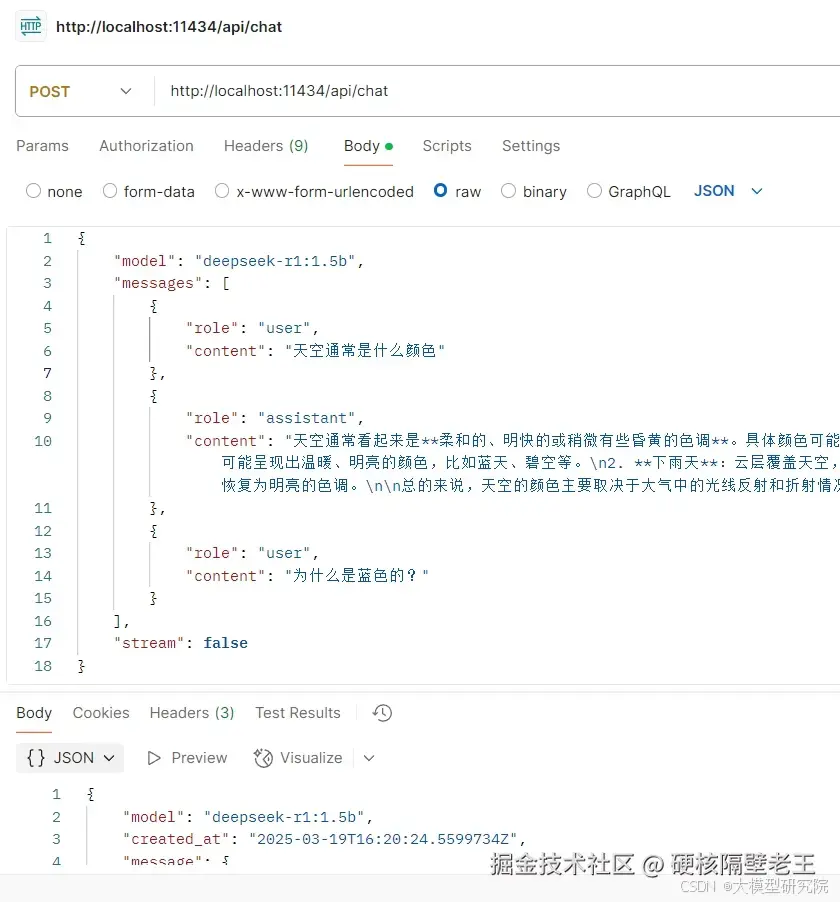Open the Settings tab
This screenshot has width=840, height=902.
pyautogui.click(x=531, y=146)
